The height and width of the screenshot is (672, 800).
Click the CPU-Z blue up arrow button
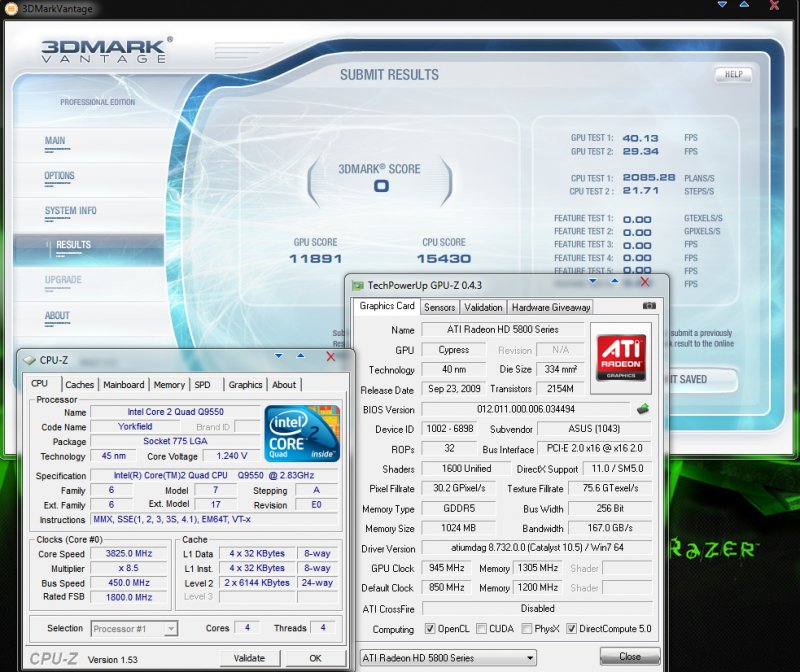(x=301, y=355)
